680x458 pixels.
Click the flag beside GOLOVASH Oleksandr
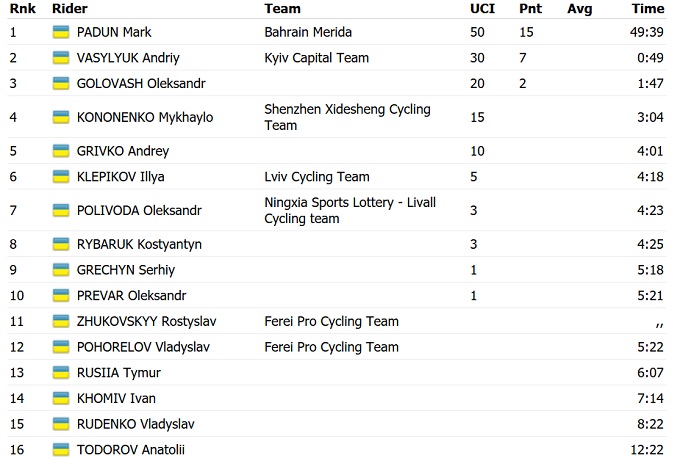point(60,84)
